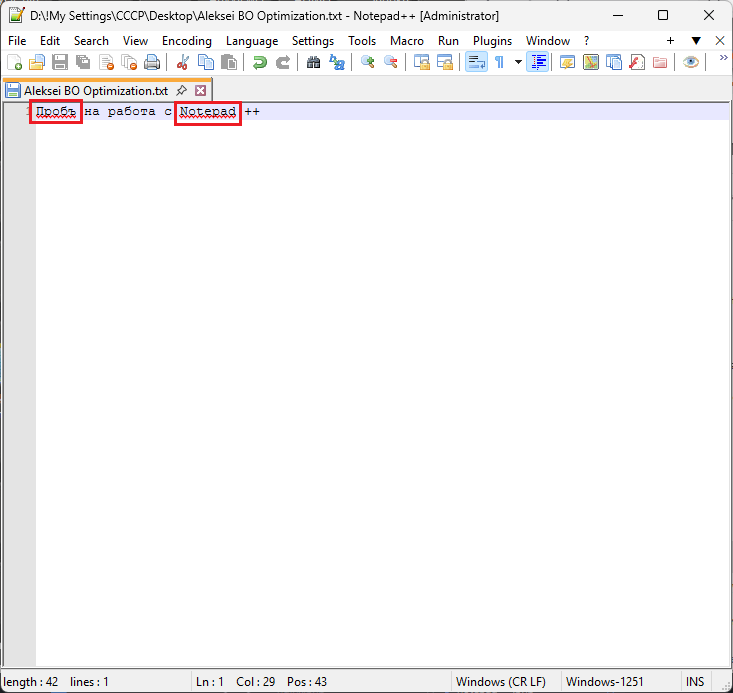Toggle file monitoring eye icon
Screen dimensions: 733x693
690,62
